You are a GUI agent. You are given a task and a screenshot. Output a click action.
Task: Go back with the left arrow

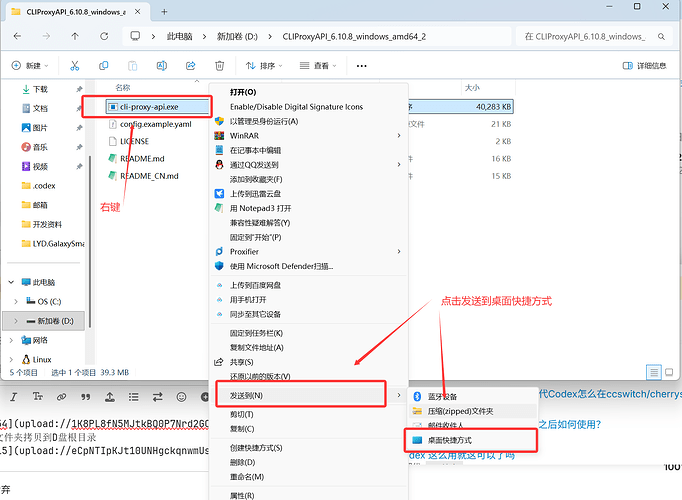click(17, 36)
